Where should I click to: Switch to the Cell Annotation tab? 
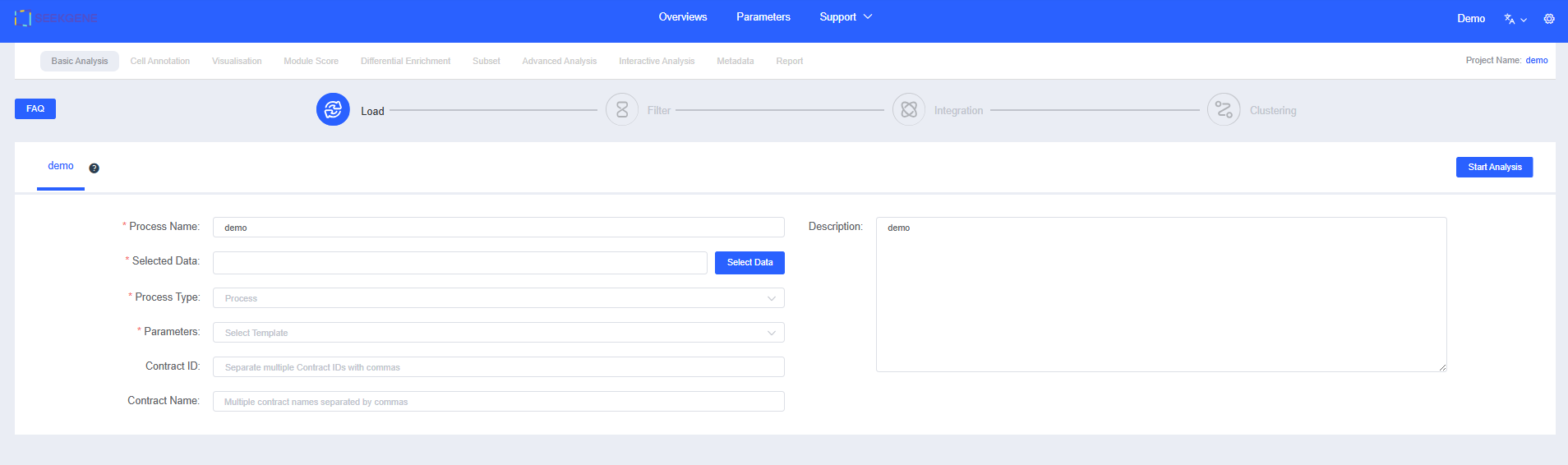[160, 62]
